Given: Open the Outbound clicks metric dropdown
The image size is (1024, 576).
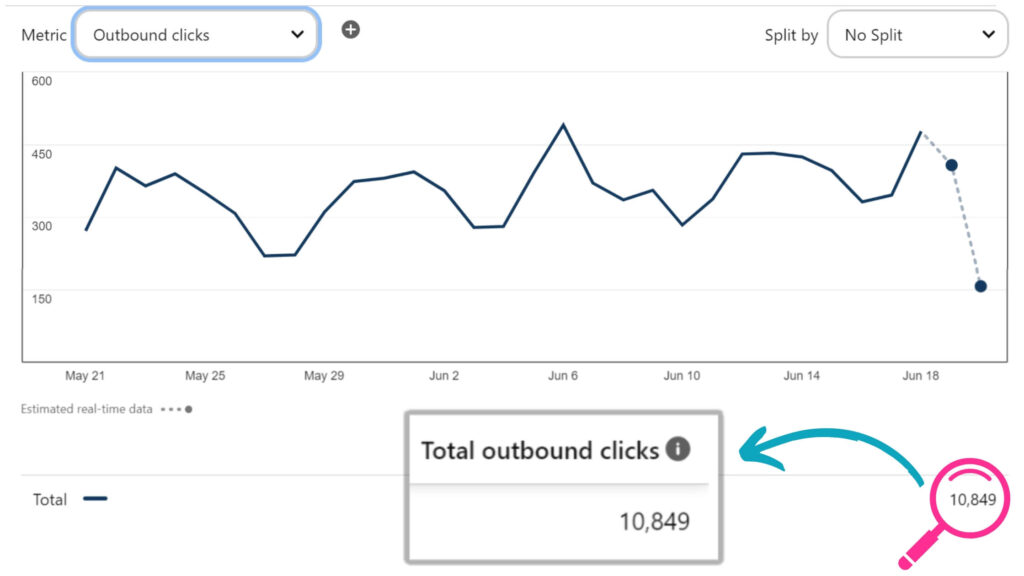Looking at the screenshot, I should pyautogui.click(x=197, y=35).
